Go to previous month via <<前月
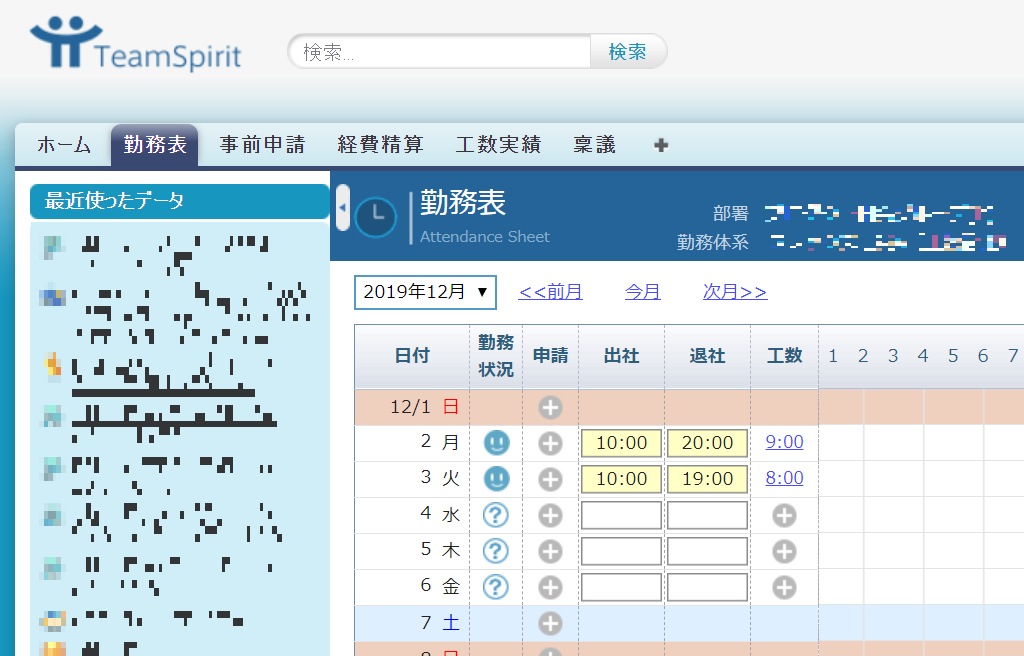This screenshot has height=656, width=1024. 550,291
